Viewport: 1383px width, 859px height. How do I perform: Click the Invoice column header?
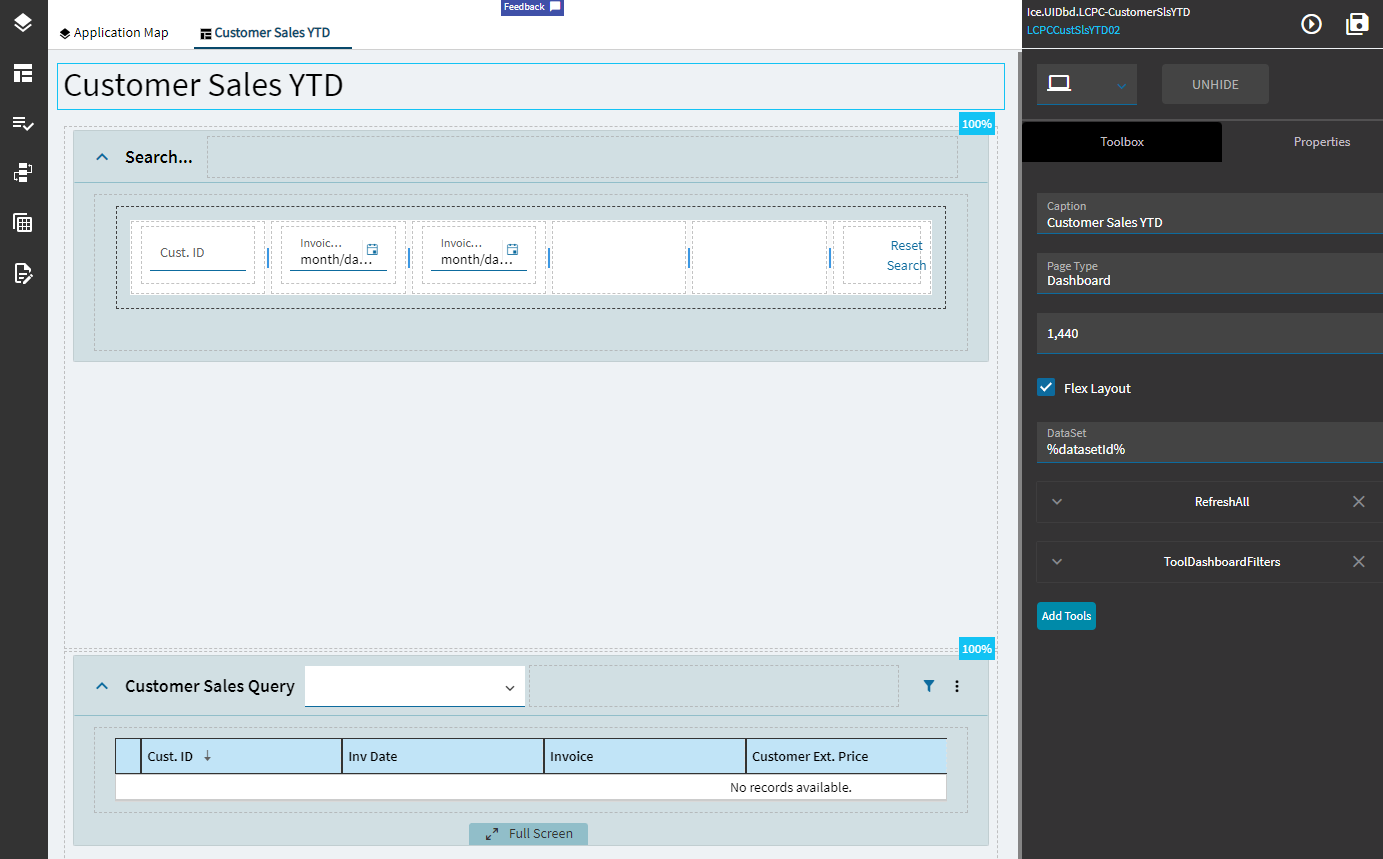(x=645, y=756)
